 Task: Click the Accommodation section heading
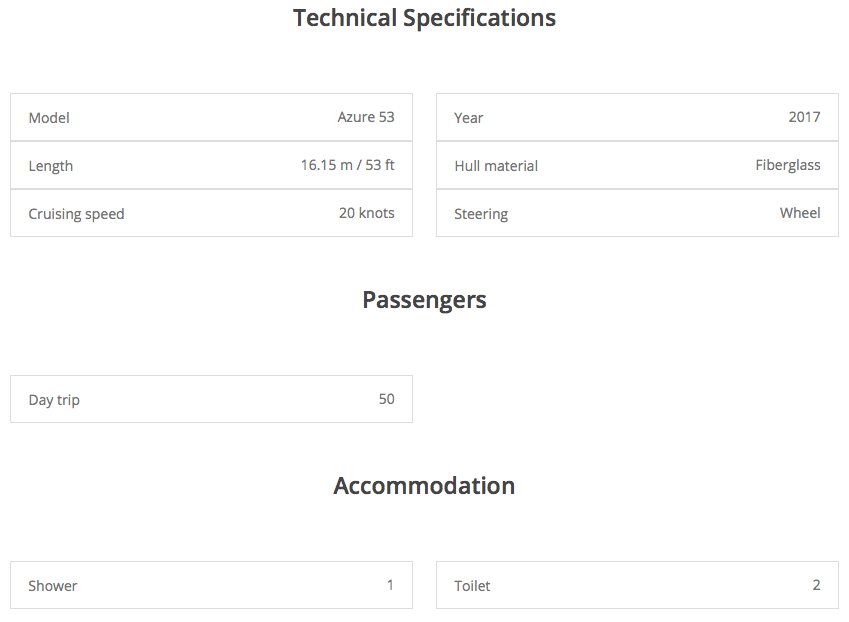pyautogui.click(x=424, y=486)
